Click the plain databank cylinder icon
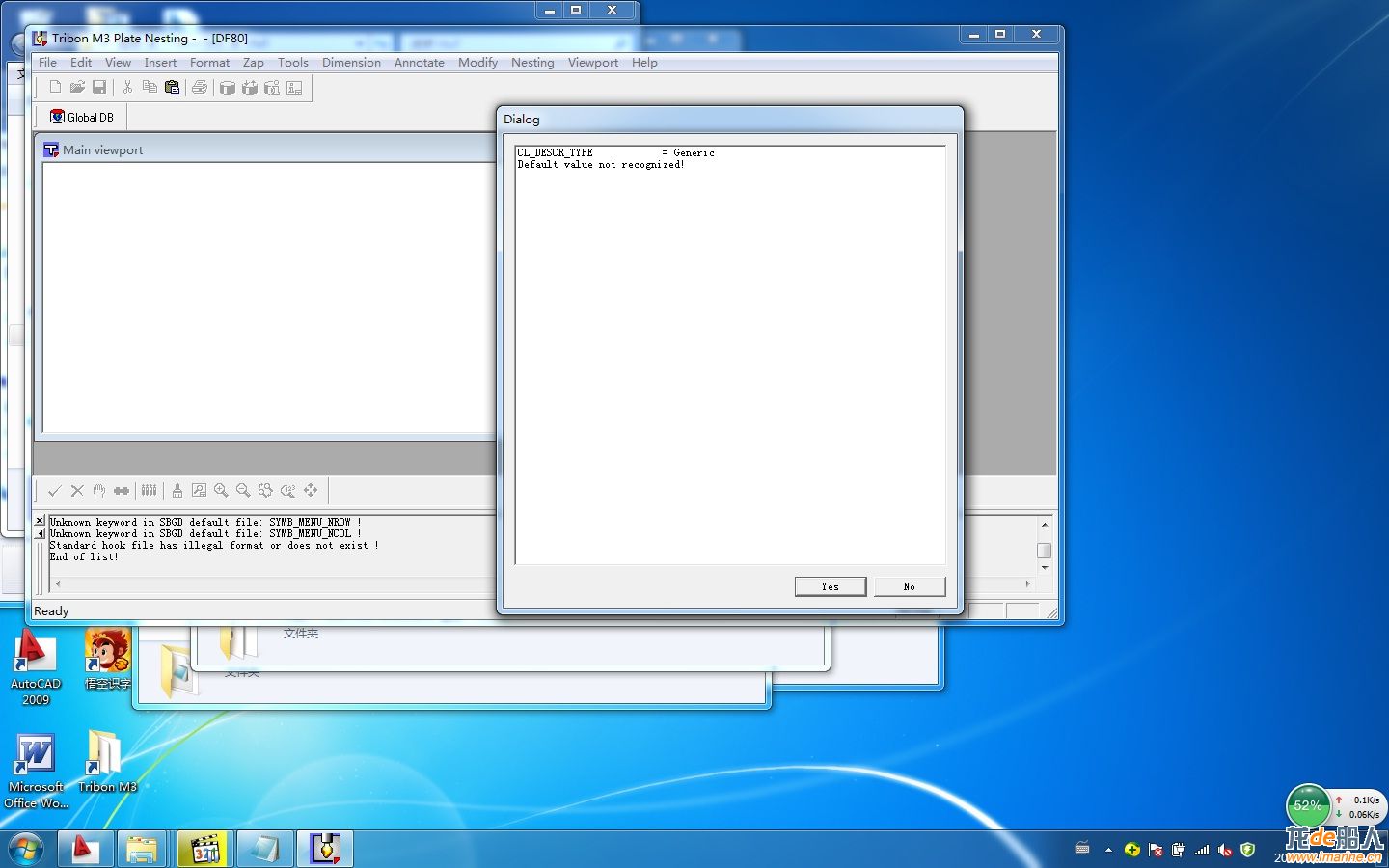Screen dimensions: 1389x868 [x=228, y=87]
